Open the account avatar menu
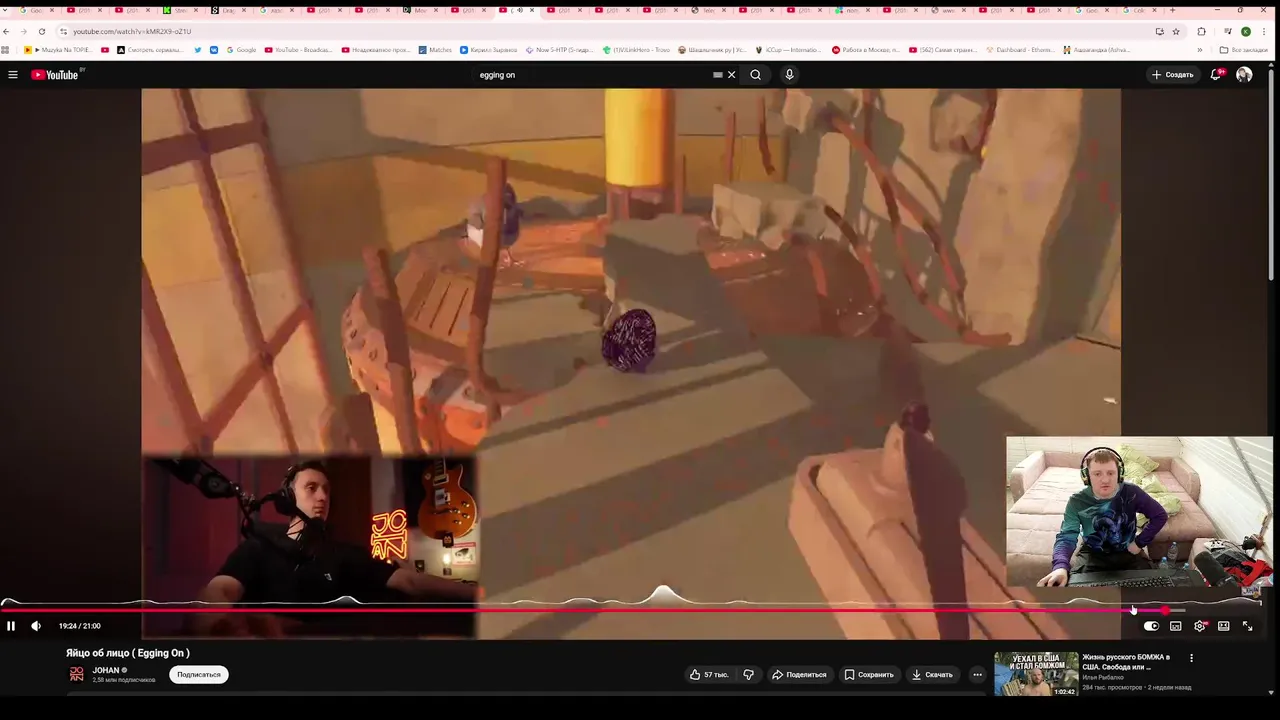 [1244, 75]
